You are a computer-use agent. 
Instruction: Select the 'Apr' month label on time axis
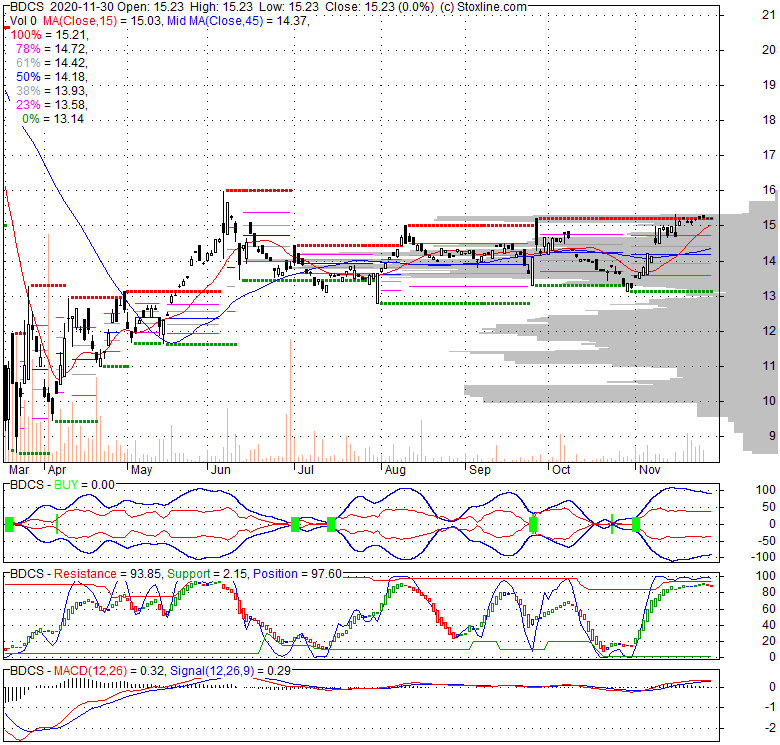(x=57, y=470)
